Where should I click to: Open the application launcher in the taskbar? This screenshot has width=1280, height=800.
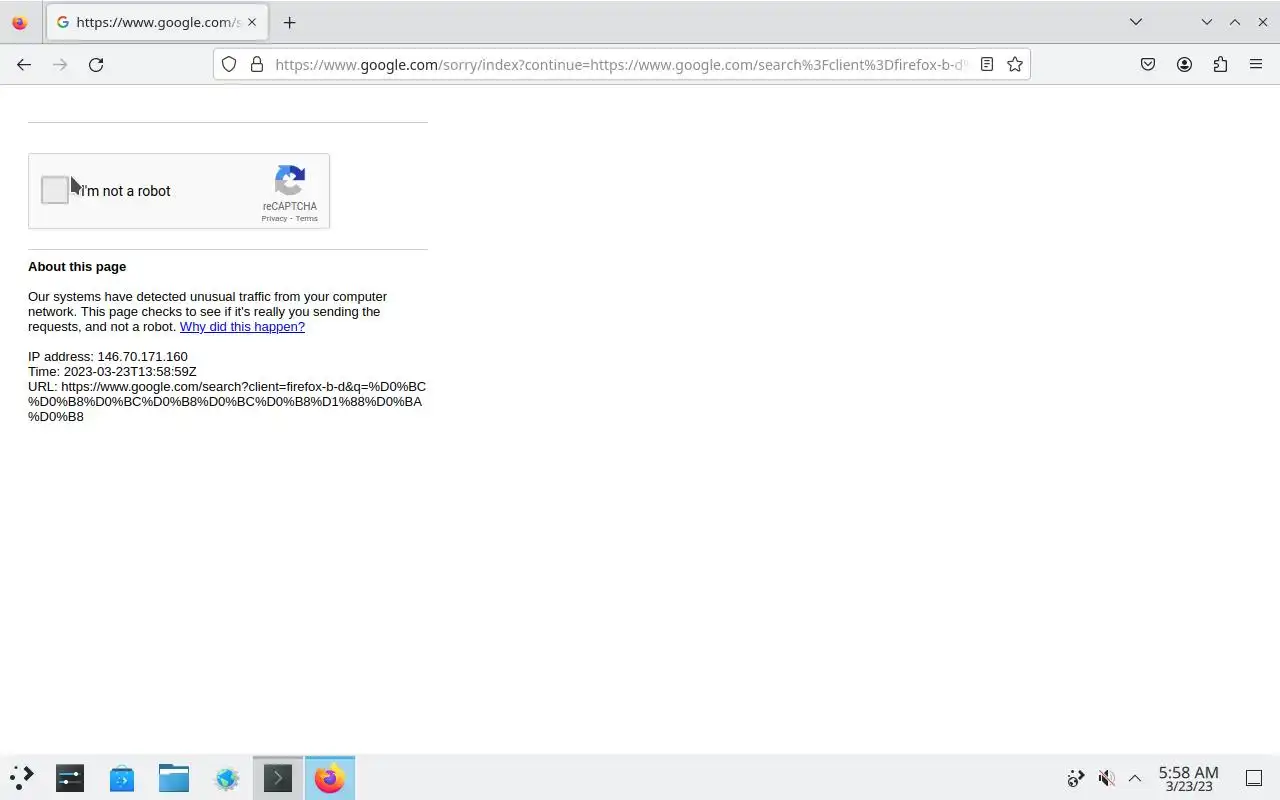pyautogui.click(x=22, y=777)
